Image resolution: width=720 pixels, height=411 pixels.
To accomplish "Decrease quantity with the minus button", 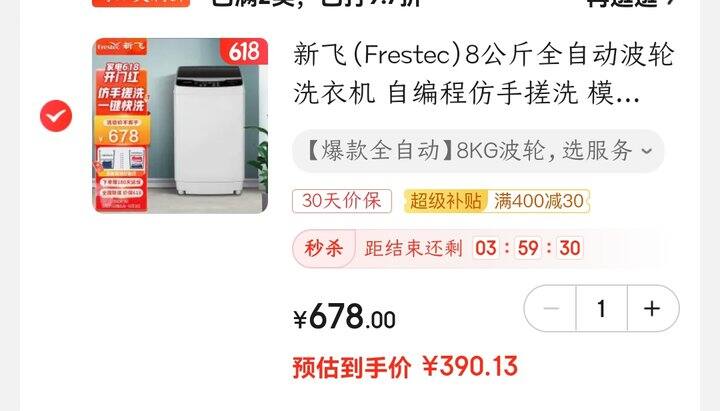I will point(550,308).
